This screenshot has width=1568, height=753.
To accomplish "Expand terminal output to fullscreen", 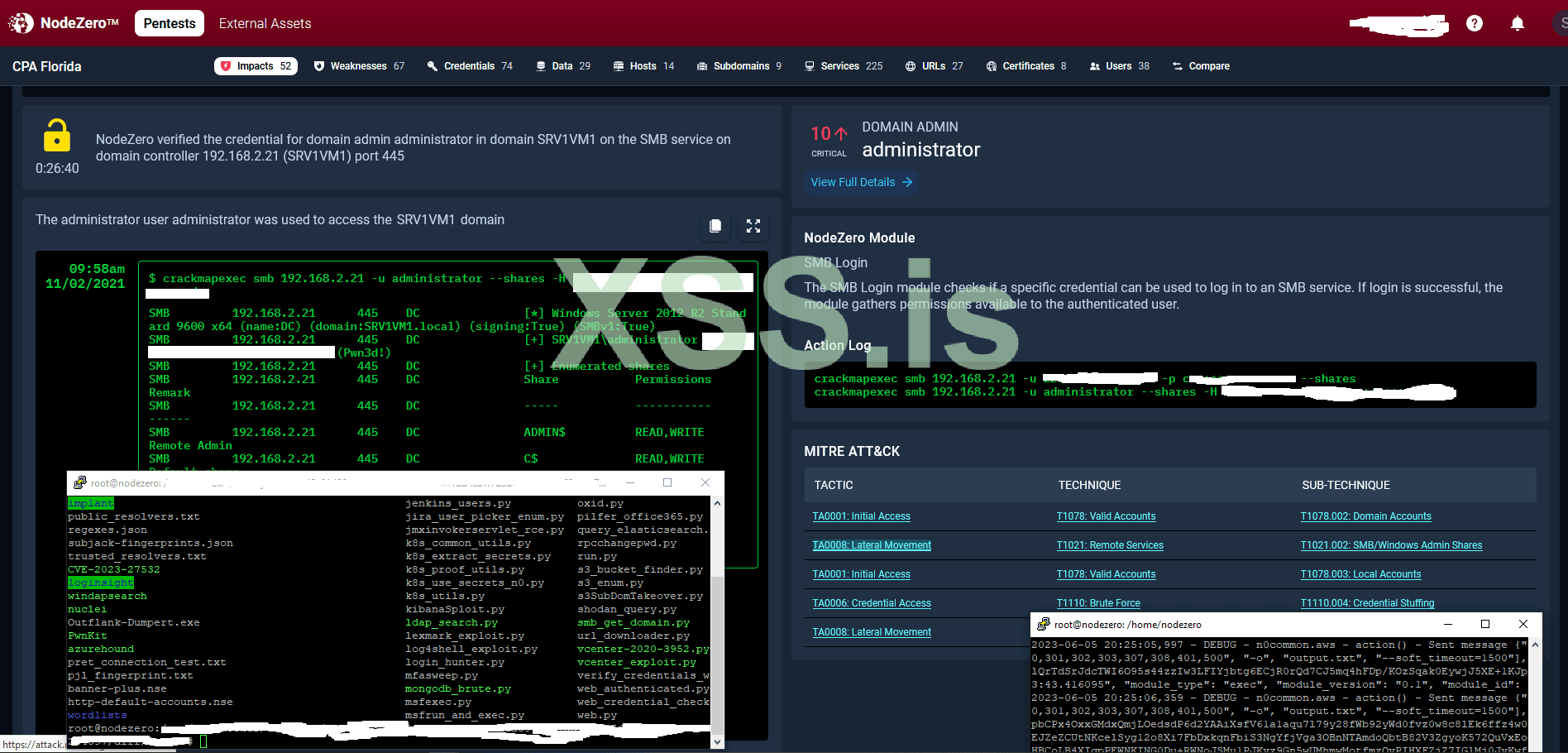I will pos(753,226).
